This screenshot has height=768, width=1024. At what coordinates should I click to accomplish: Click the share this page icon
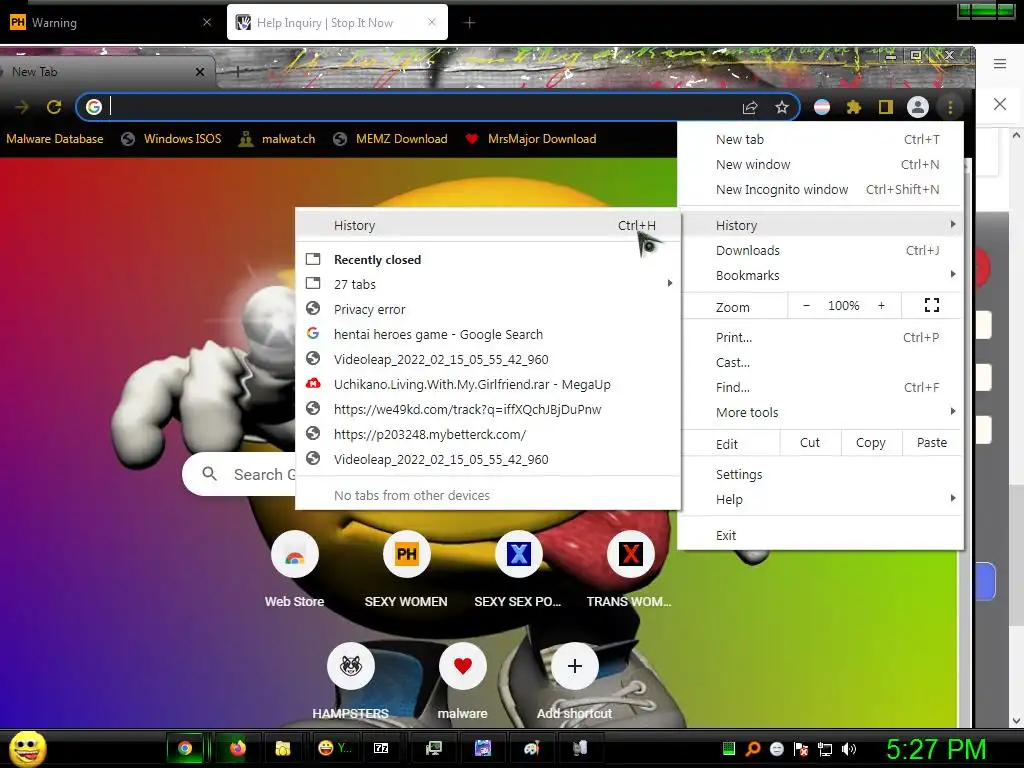(x=750, y=108)
